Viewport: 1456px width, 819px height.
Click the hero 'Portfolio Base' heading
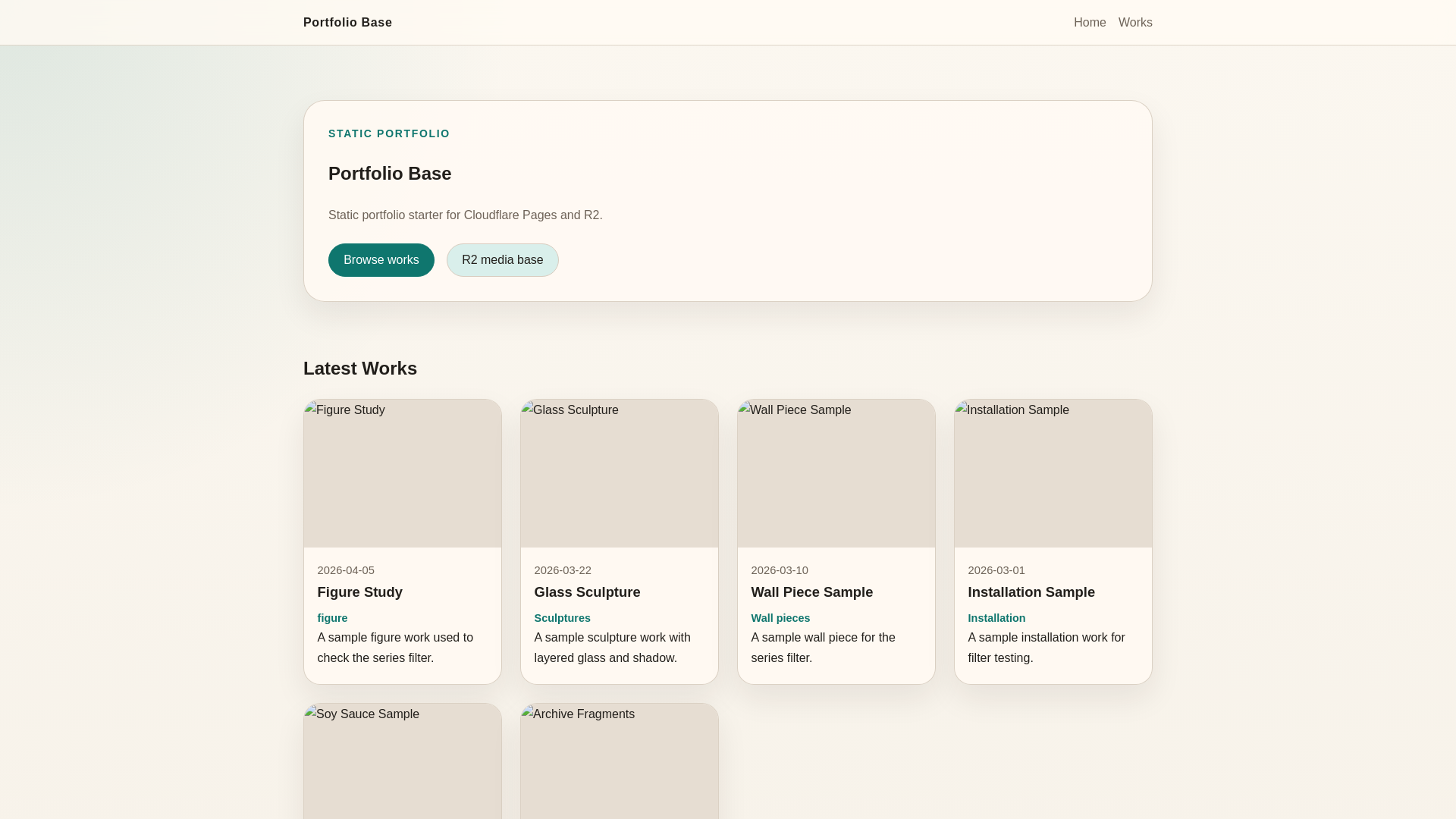(x=390, y=174)
